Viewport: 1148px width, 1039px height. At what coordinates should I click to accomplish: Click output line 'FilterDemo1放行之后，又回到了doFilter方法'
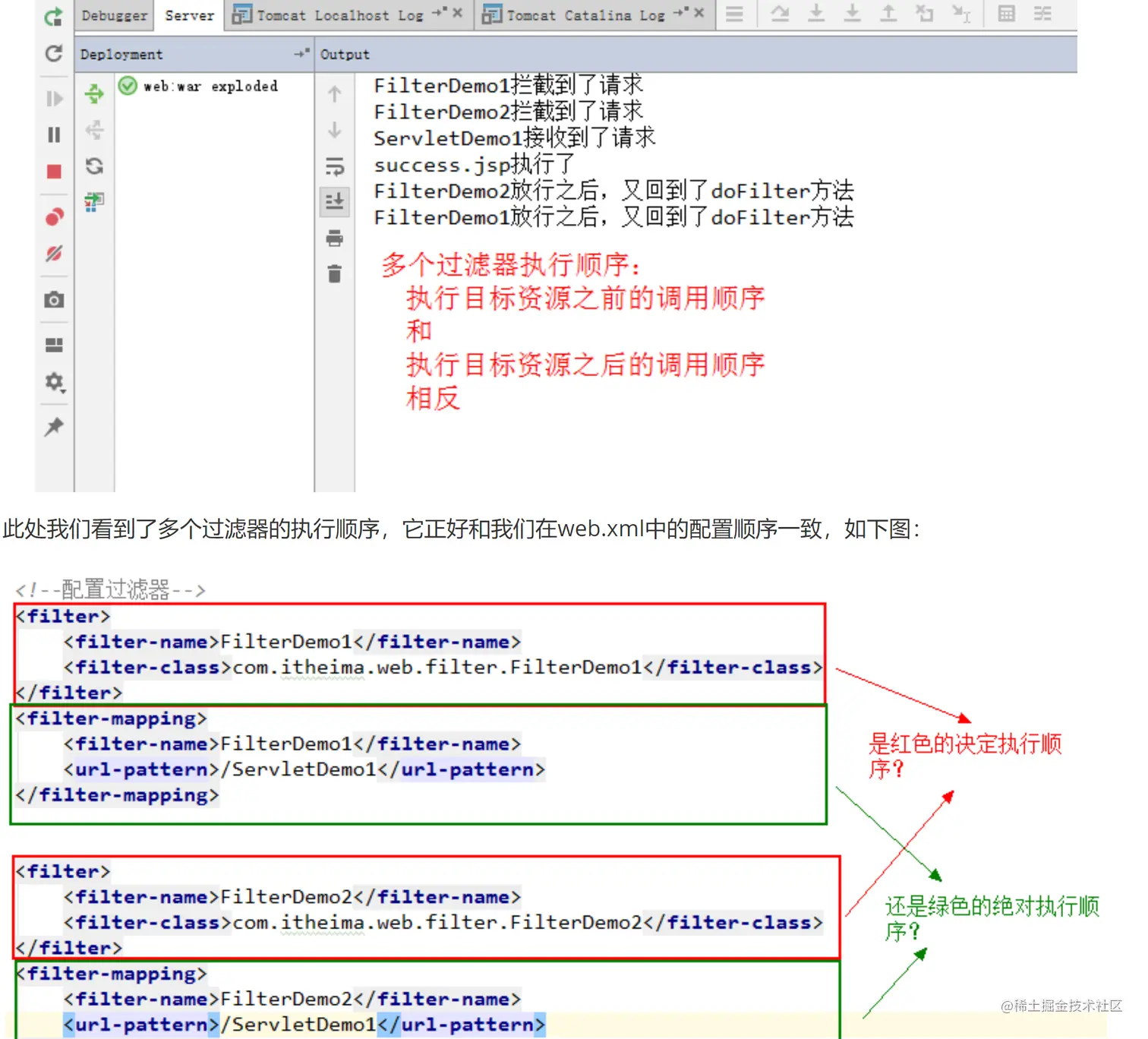pyautogui.click(x=613, y=217)
